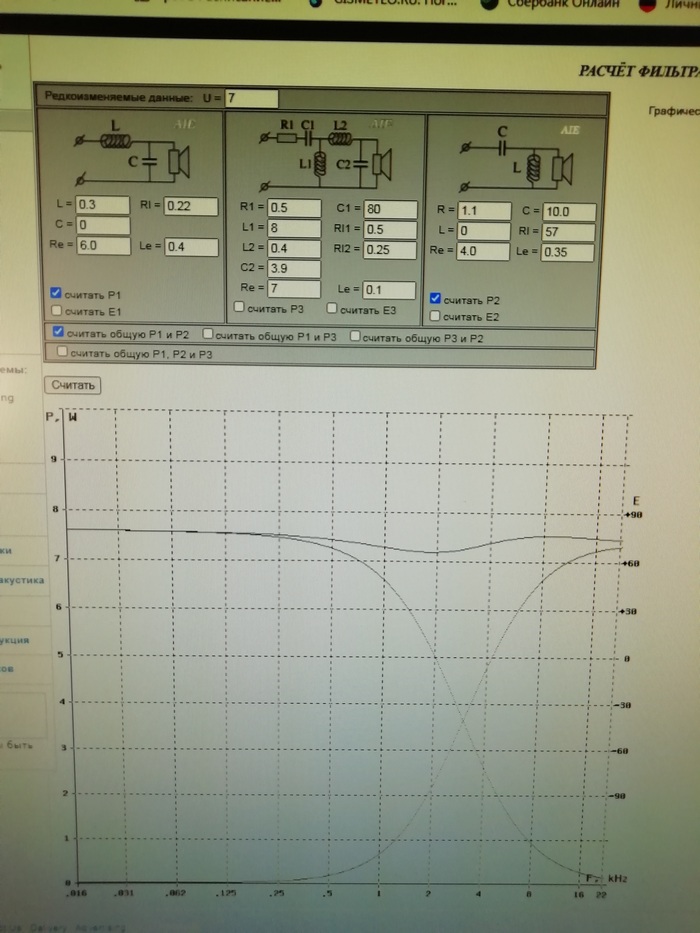Check считать общую P1, P2 и P3
This screenshot has height=933, width=700.
pyautogui.click(x=62, y=352)
